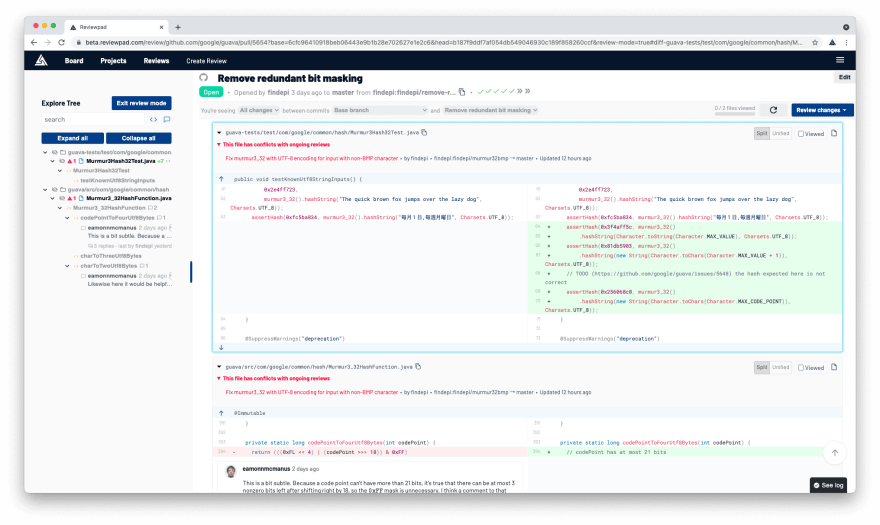Image resolution: width=880 pixels, height=525 pixels.
Task: Open the Reviews menu item
Action: tap(156, 61)
